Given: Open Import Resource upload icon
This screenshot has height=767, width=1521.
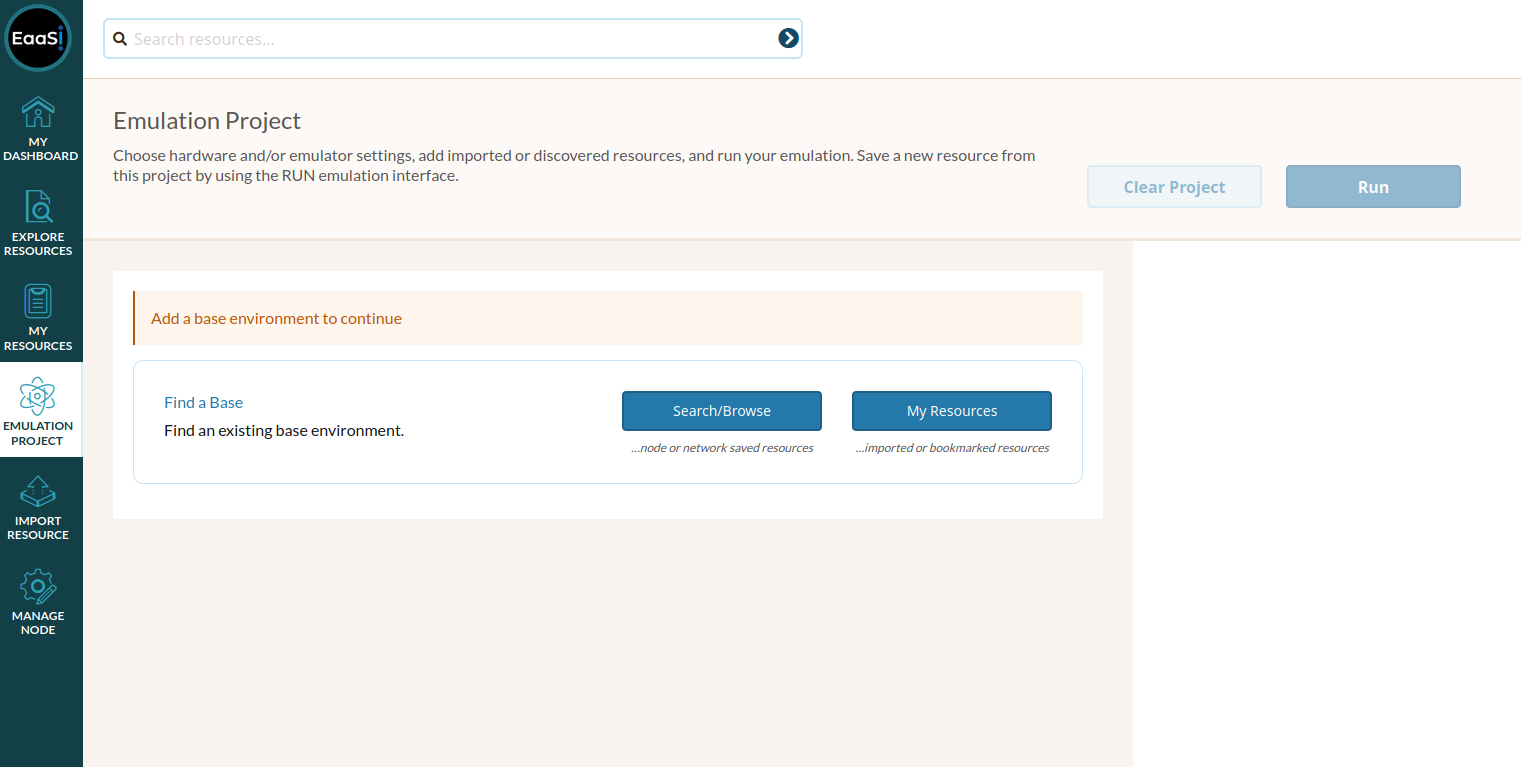Looking at the screenshot, I should tap(38, 491).
